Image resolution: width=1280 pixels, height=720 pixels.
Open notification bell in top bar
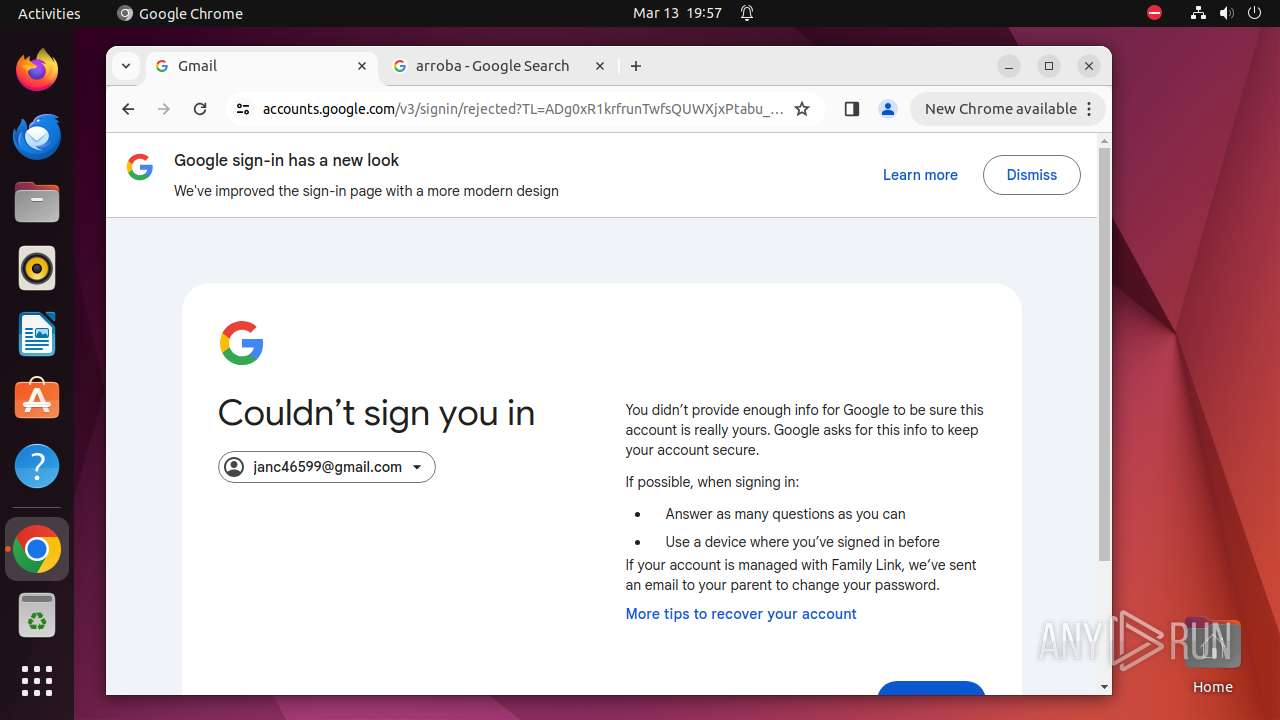(x=747, y=13)
